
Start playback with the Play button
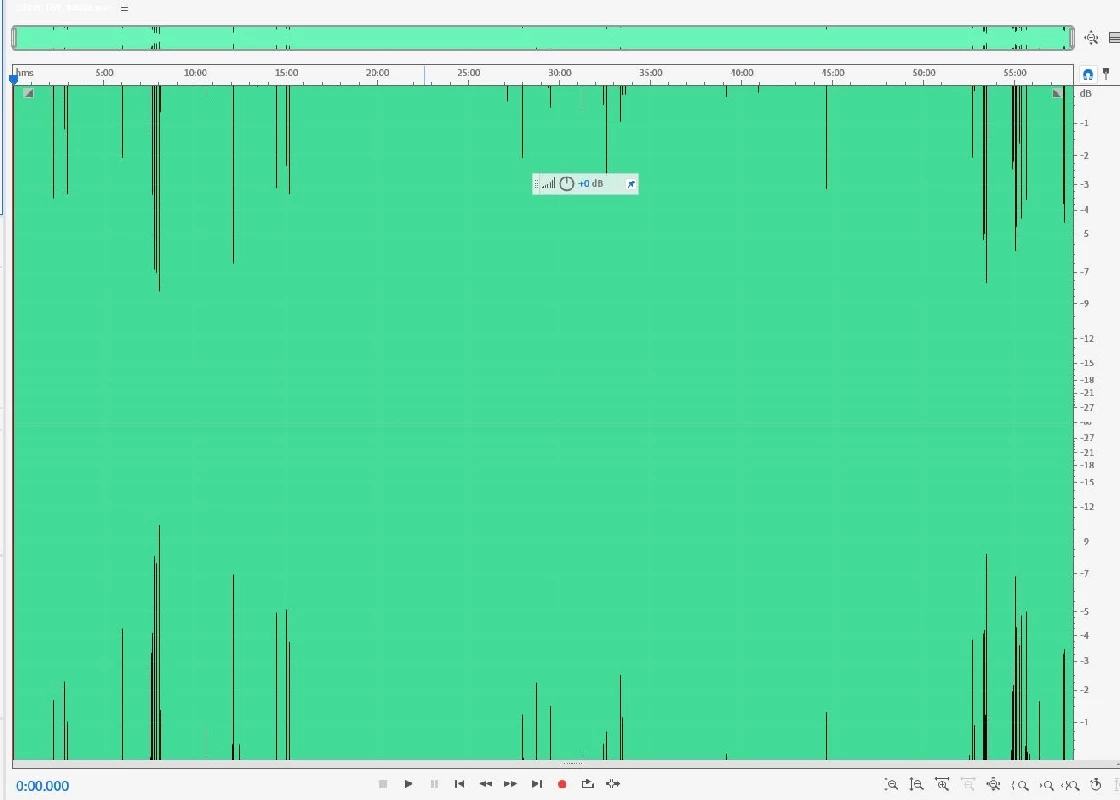408,784
